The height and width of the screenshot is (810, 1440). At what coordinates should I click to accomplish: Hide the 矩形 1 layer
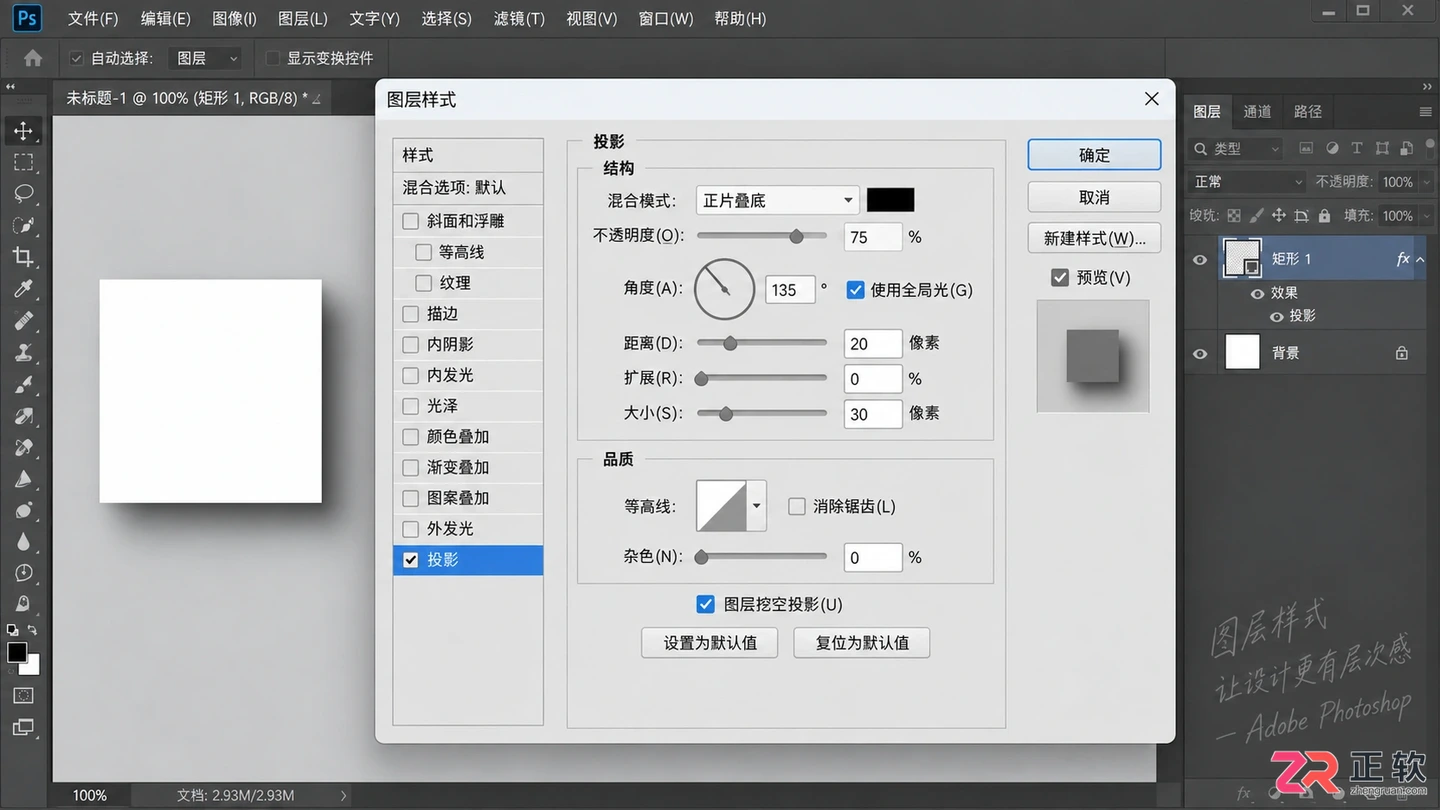pos(1200,260)
